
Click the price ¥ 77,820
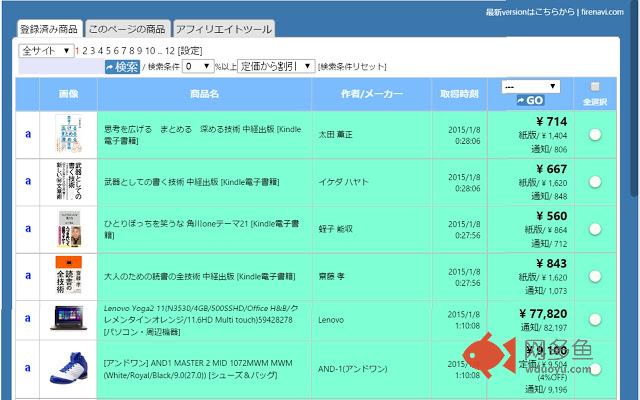543,313
